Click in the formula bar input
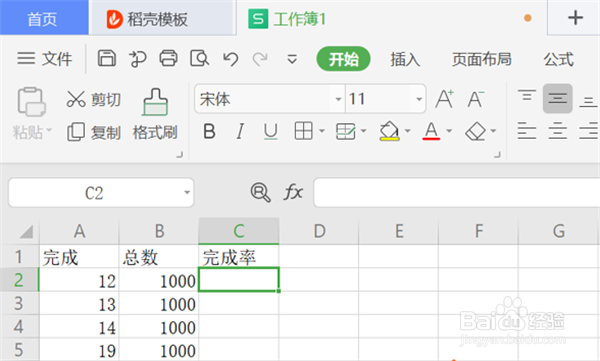The height and width of the screenshot is (361, 600). 457,193
